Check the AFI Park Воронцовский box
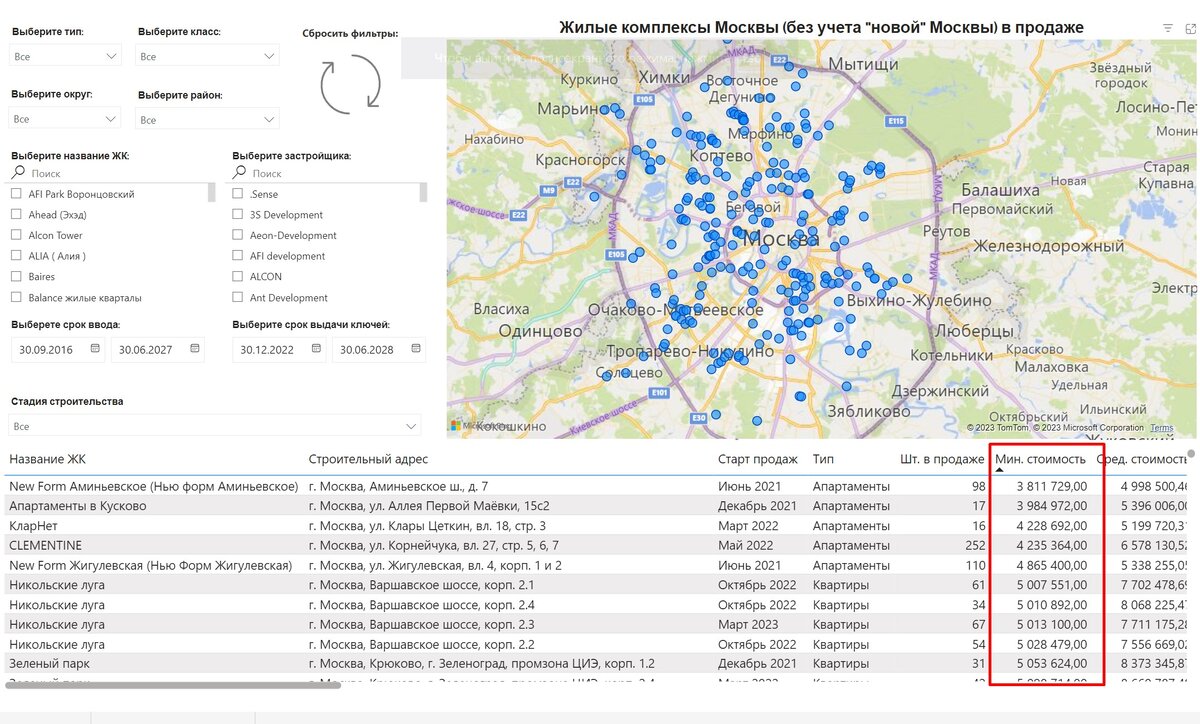Screen dimensions: 1200x724 tap(16, 194)
